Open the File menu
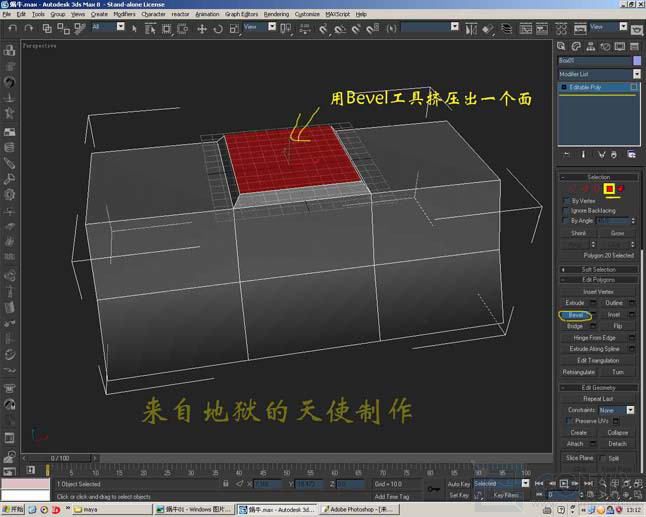This screenshot has width=646, height=517. coord(7,14)
